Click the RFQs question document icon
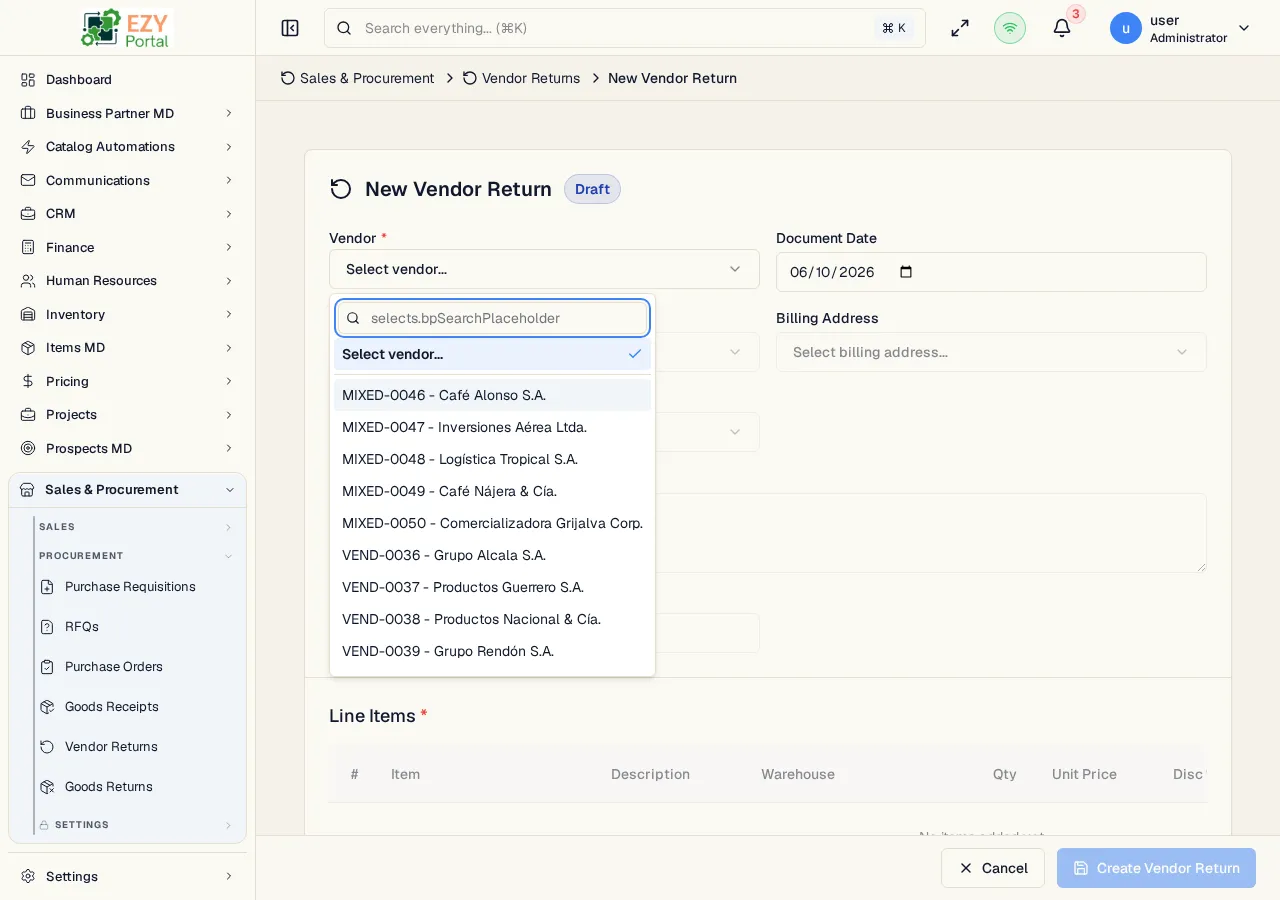Image resolution: width=1280 pixels, height=900 pixels. click(47, 627)
